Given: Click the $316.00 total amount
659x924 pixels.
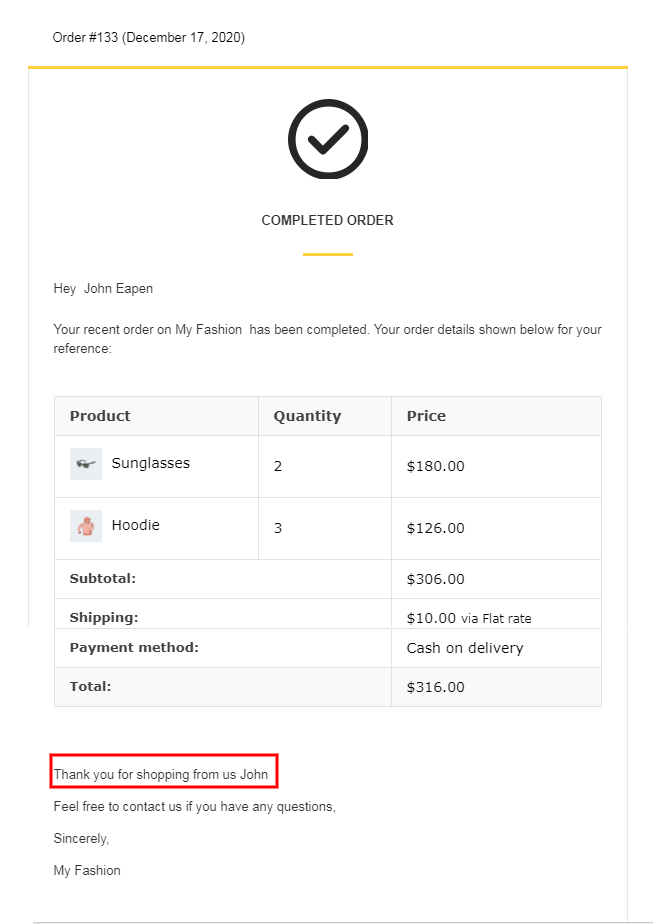Looking at the screenshot, I should pyautogui.click(x=436, y=687).
